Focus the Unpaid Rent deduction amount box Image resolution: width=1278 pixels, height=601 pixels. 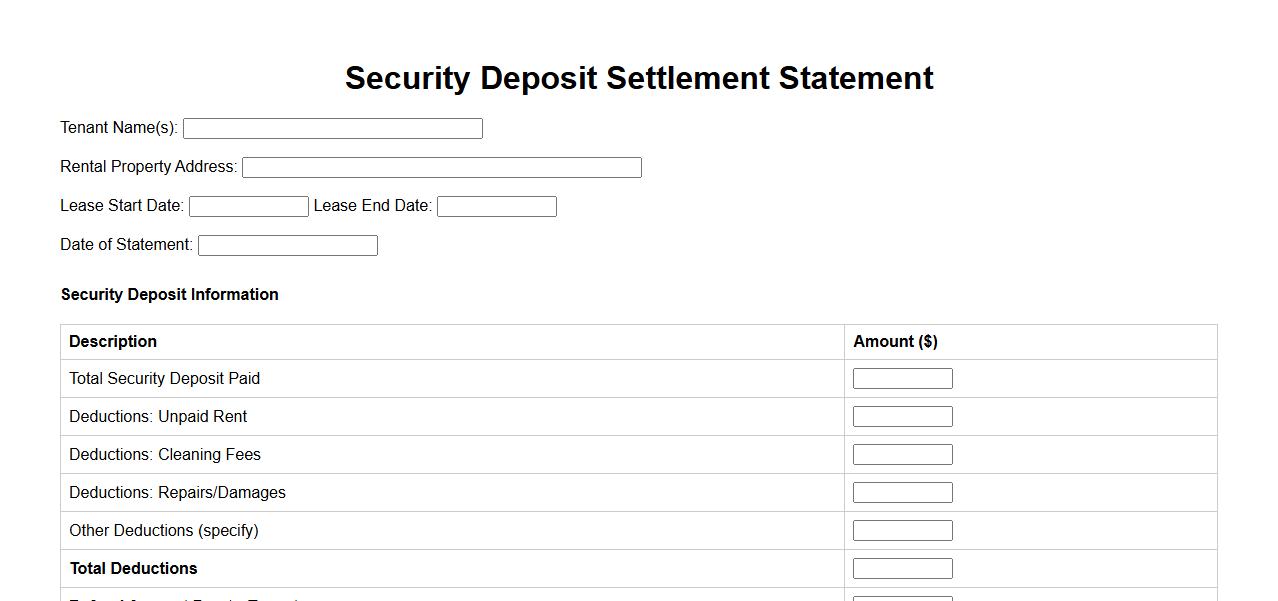902,417
